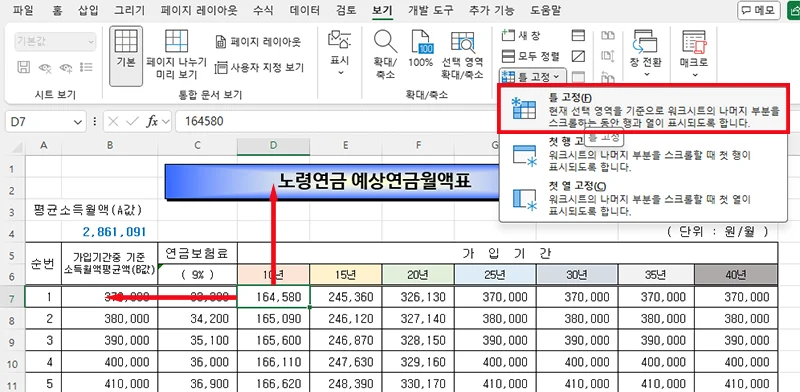This screenshot has height=392, width=800.
Task: Open the 홈 tab
Action: (57, 10)
